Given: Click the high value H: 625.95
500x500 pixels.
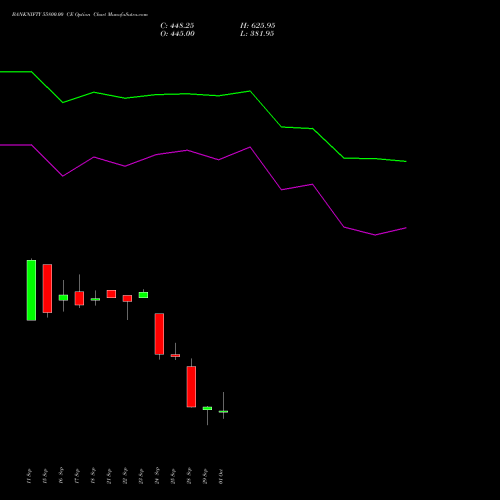Looking at the screenshot, I should coord(258,26).
